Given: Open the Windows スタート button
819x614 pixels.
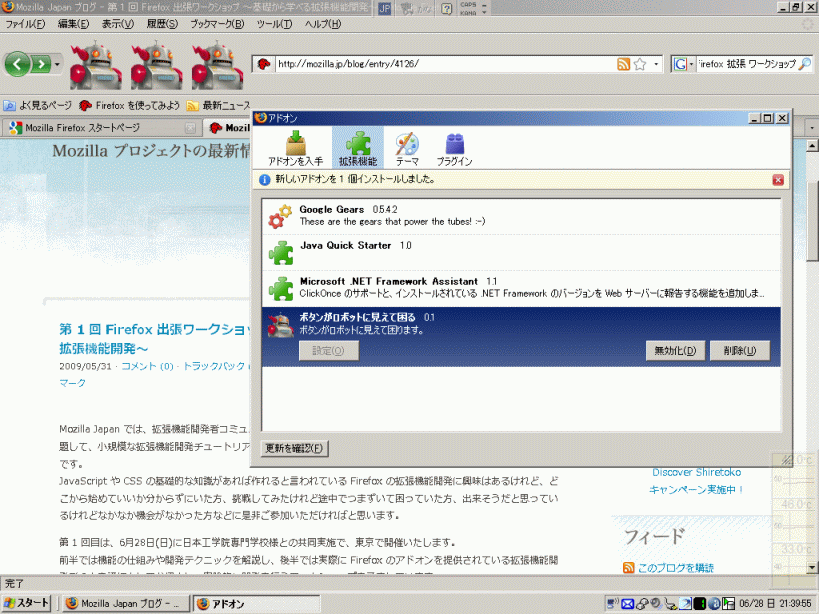Looking at the screenshot, I should 26,604.
